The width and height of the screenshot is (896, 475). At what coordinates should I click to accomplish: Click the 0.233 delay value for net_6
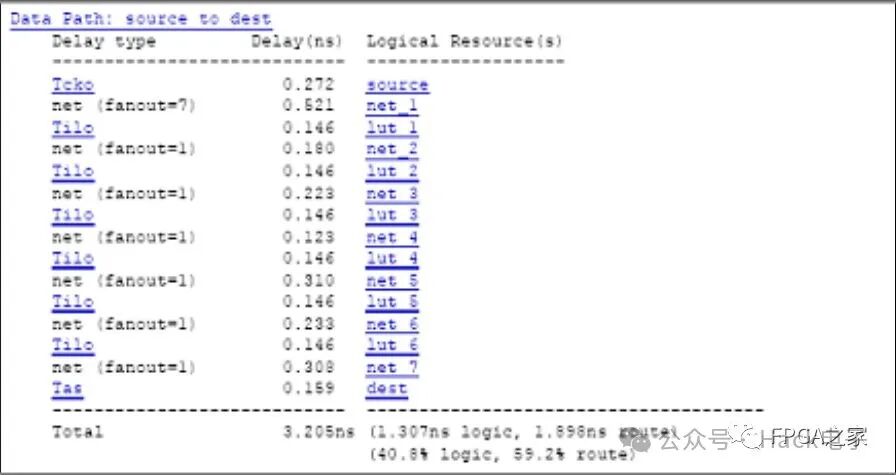pos(309,324)
